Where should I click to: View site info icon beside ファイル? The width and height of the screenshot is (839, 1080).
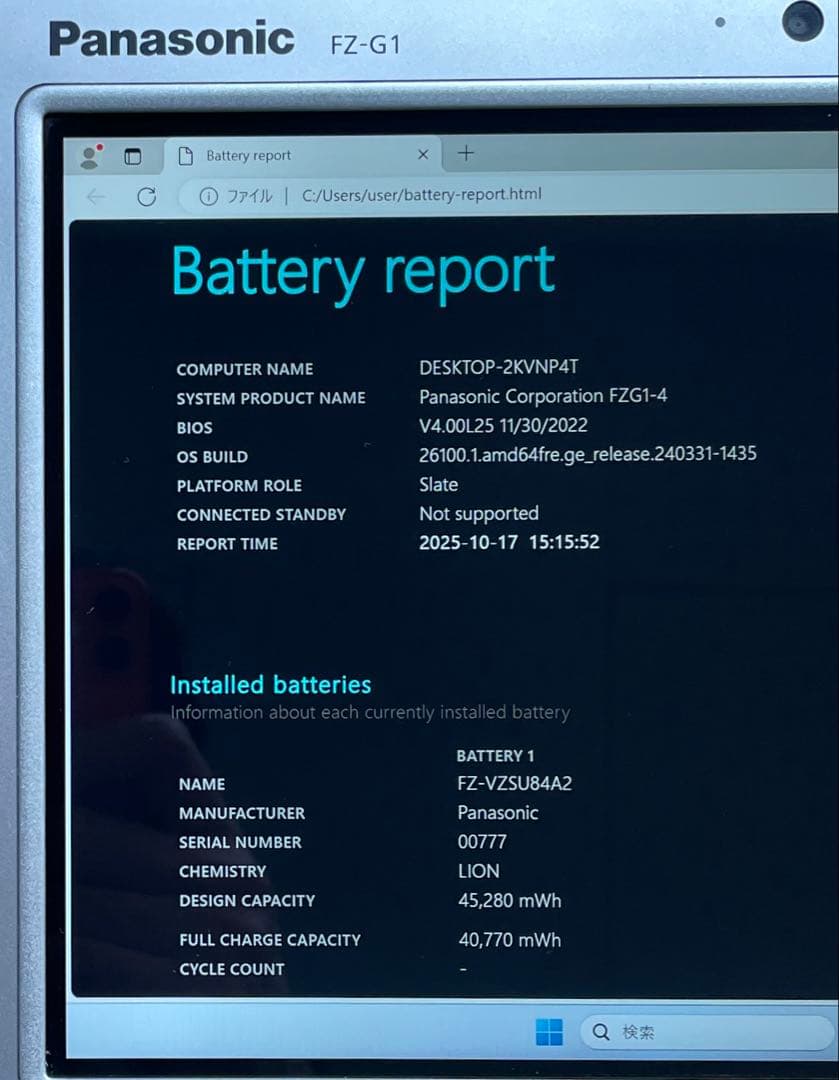(208, 196)
